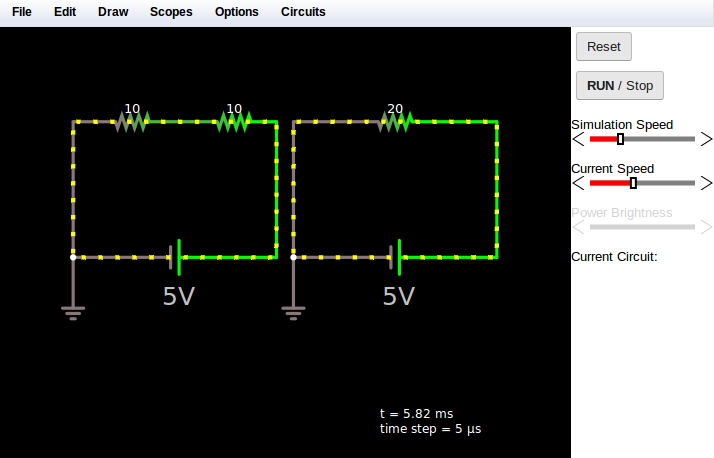Click the 't = 5.82 ms' readout
Screen dimensions: 714x458
(417, 414)
